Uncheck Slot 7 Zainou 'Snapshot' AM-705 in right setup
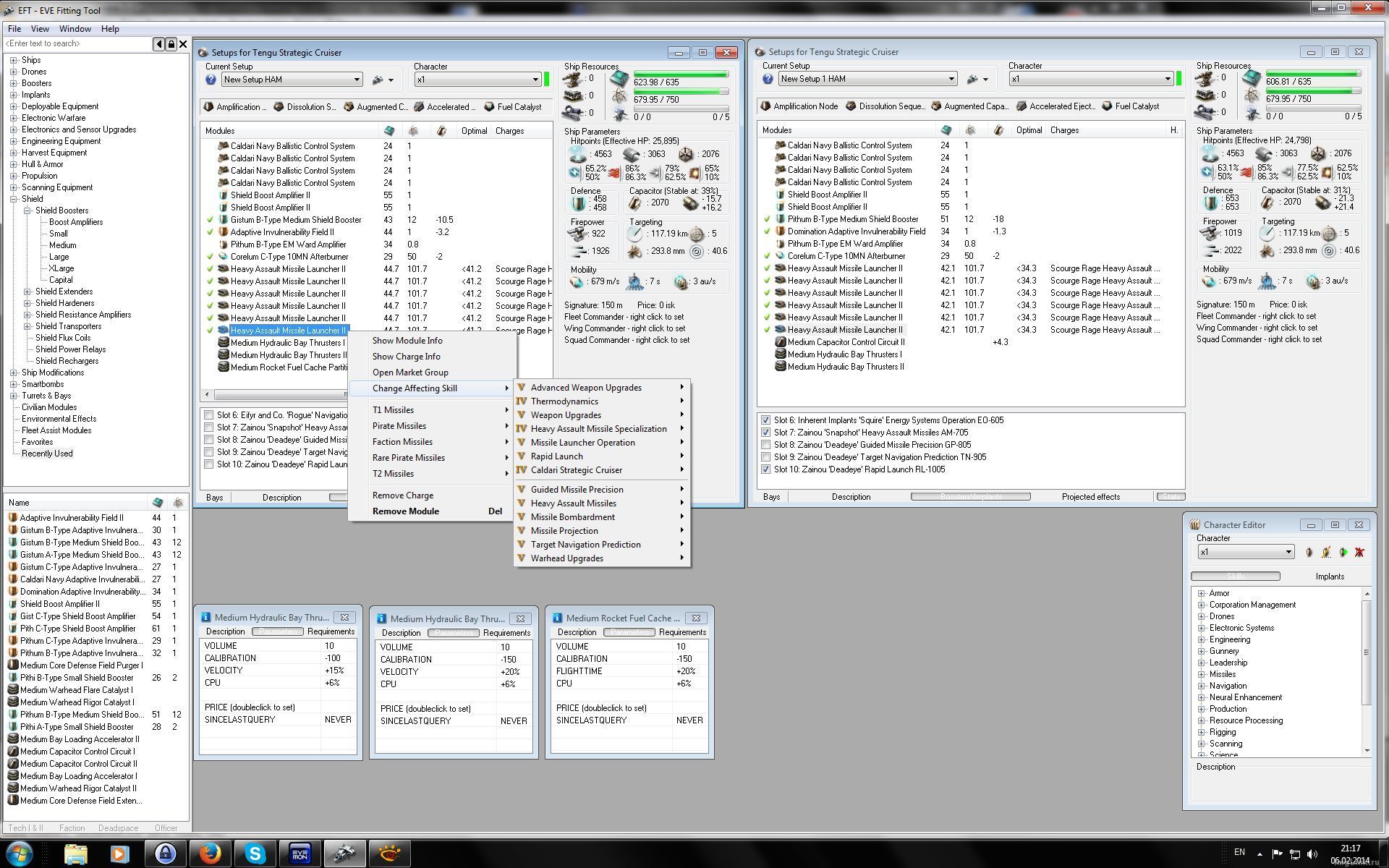The width and height of the screenshot is (1389, 868). tap(765, 433)
